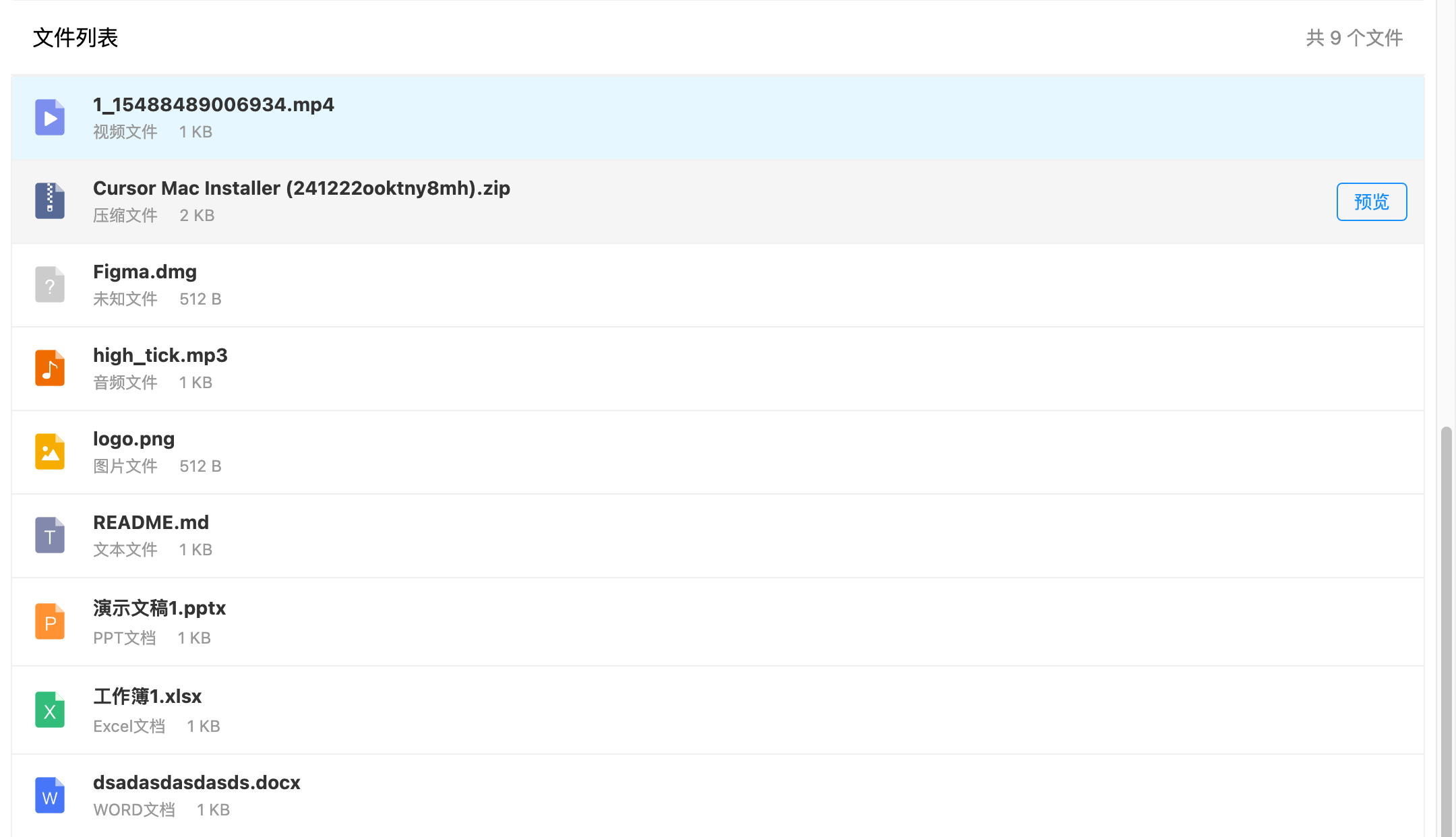Click the PowerPoint icon for 演示文稿1.pptx
The image size is (1456, 837).
pos(50,621)
